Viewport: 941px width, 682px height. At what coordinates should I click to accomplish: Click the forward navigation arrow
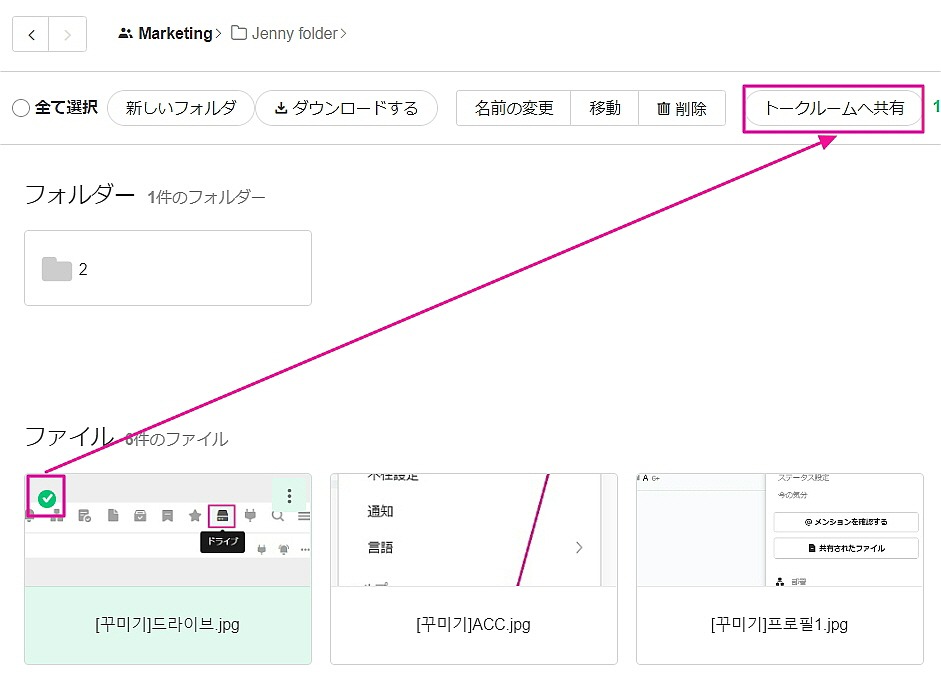(x=67, y=35)
